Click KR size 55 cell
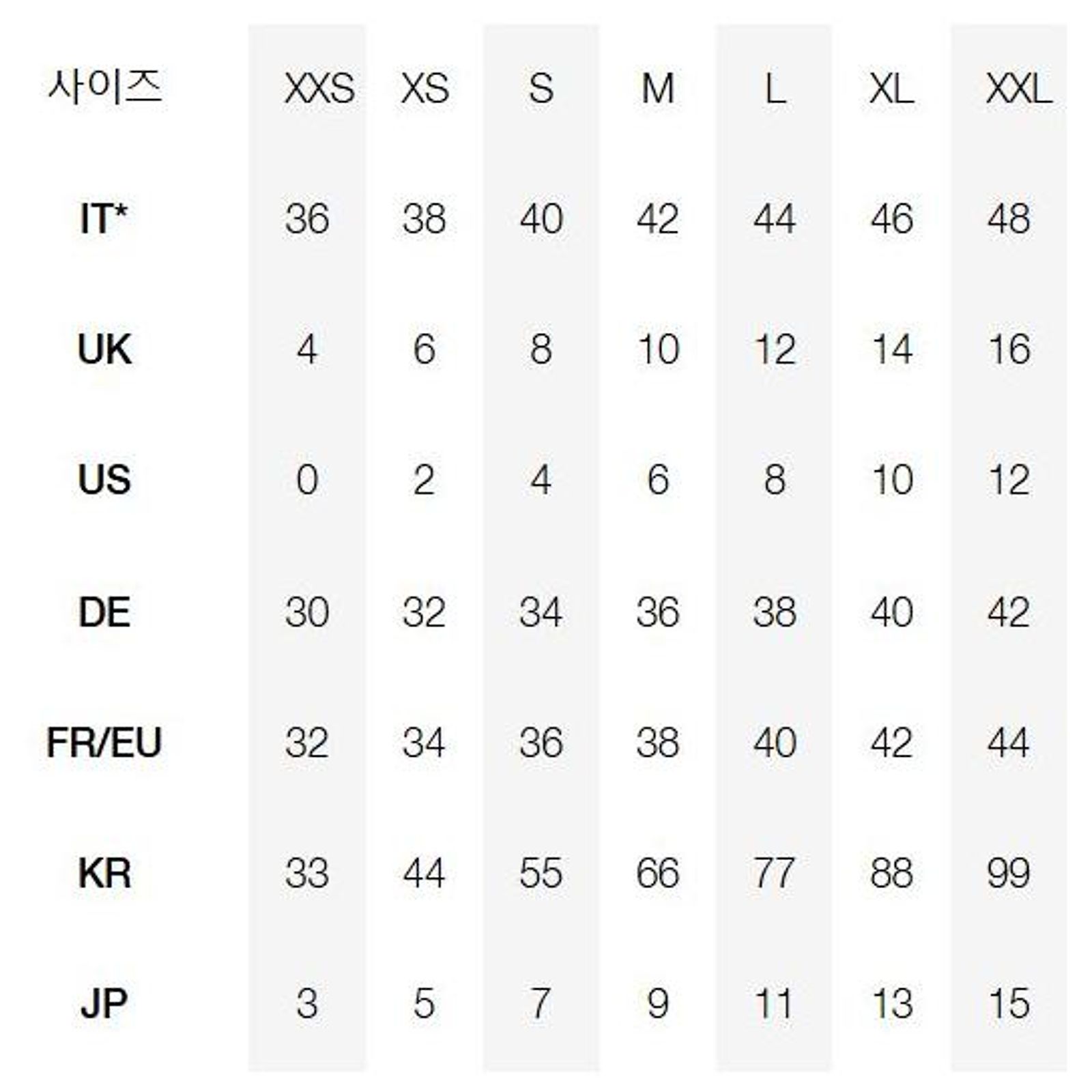The image size is (1092, 1092). (x=541, y=873)
